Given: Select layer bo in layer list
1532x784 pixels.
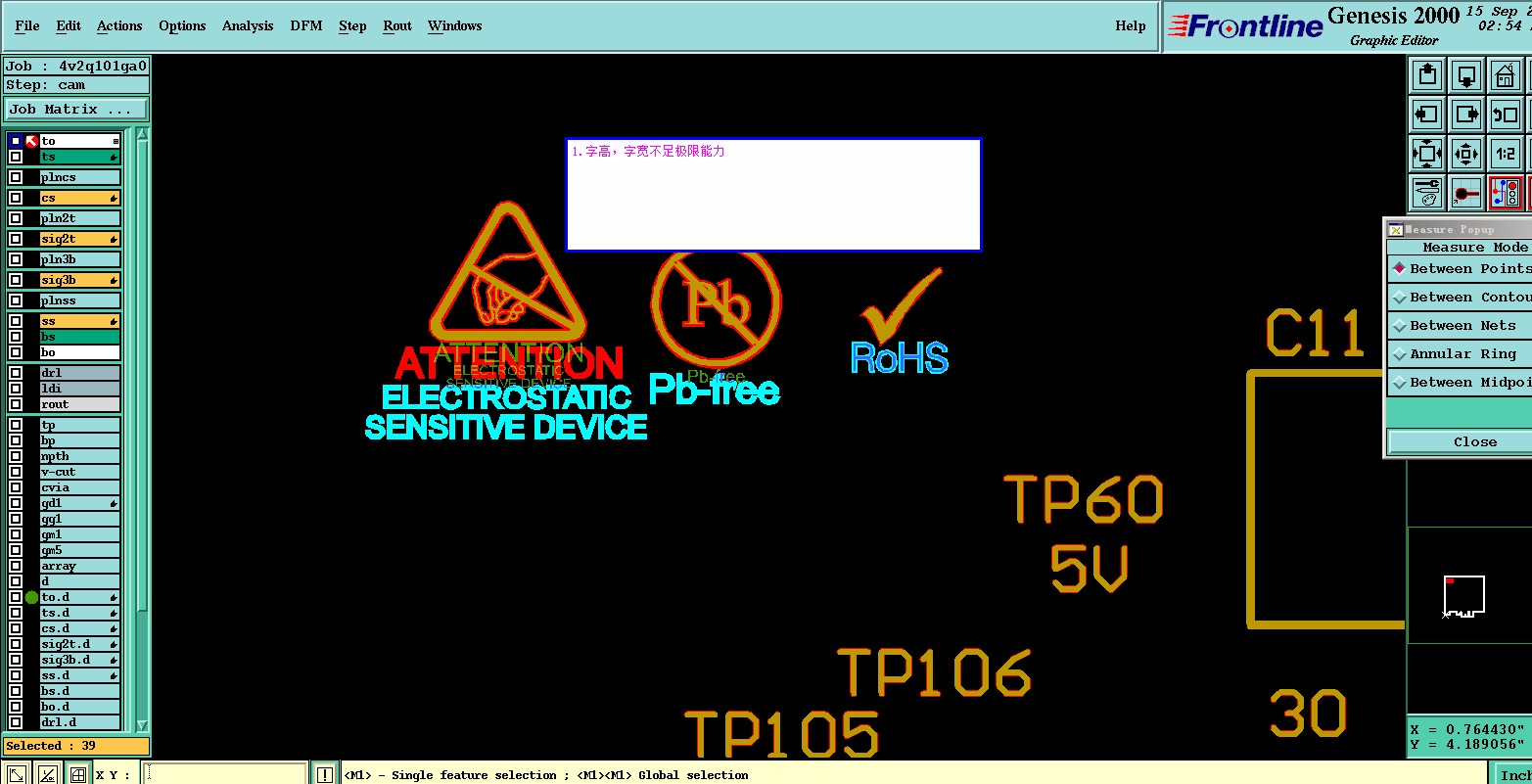Looking at the screenshot, I should [x=79, y=352].
